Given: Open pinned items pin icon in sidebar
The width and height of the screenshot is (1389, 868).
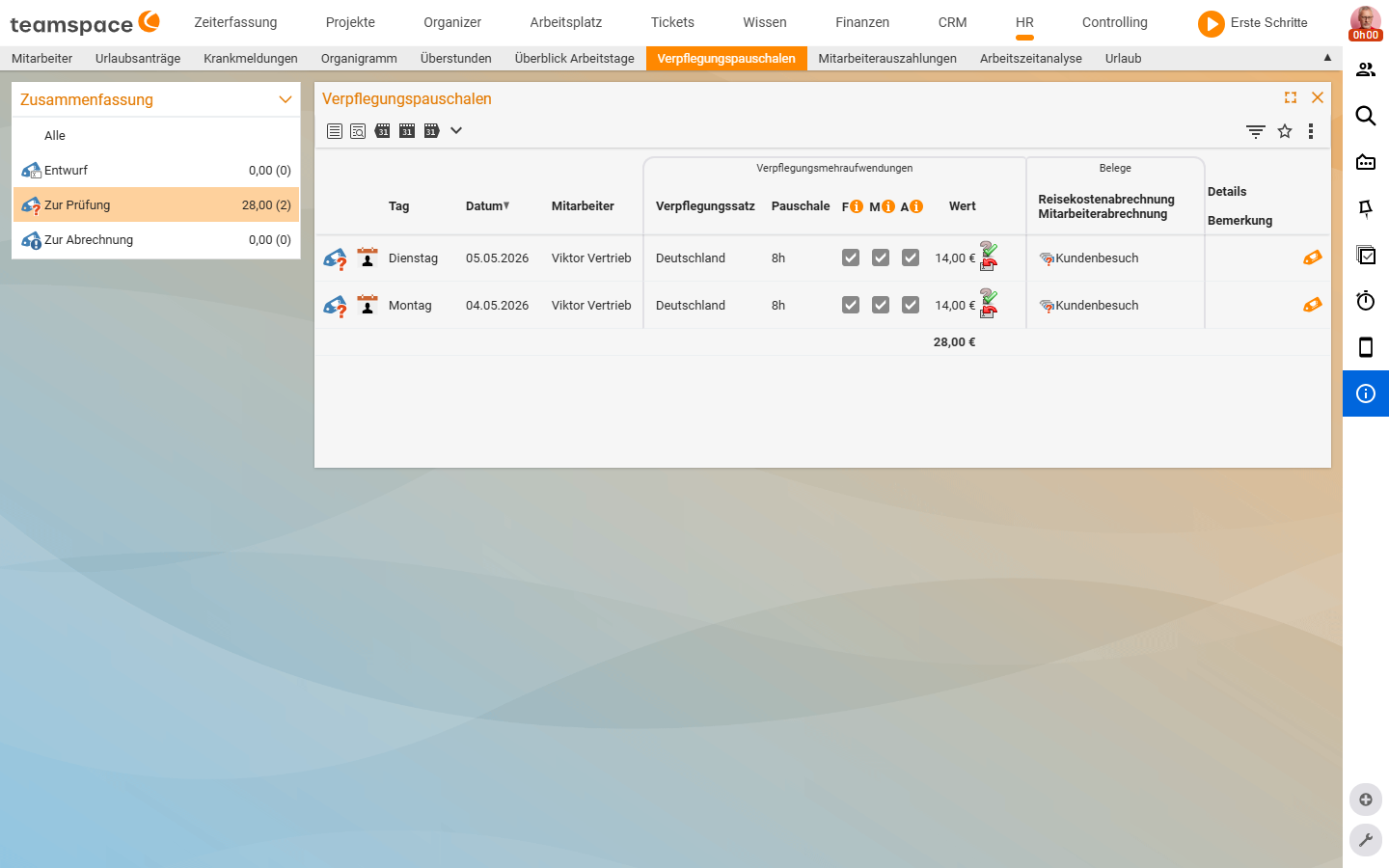Looking at the screenshot, I should [1366, 208].
